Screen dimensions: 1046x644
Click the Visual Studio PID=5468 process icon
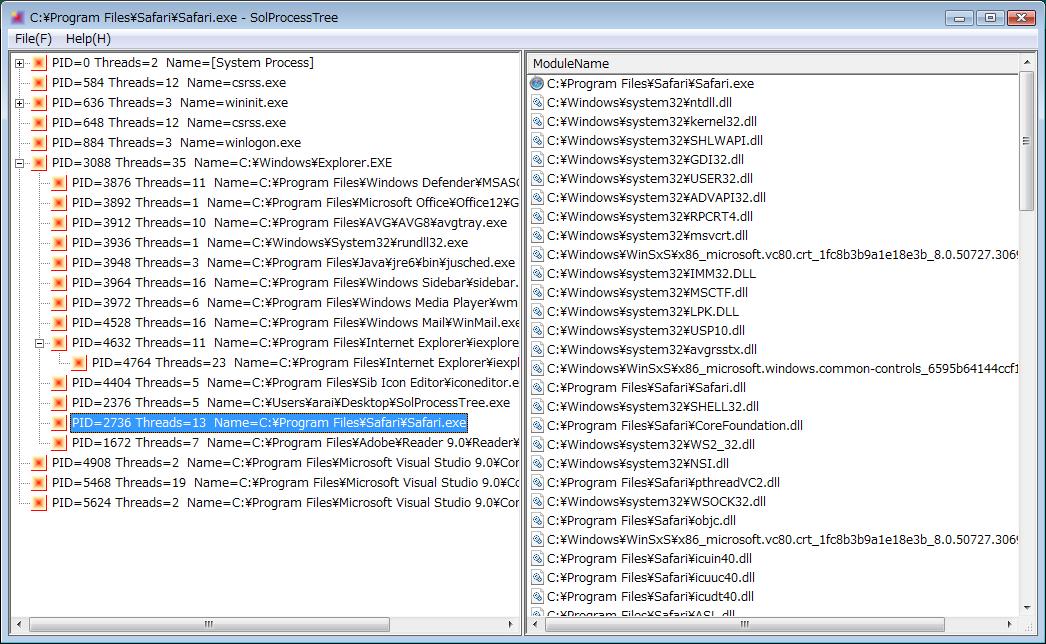click(39, 483)
